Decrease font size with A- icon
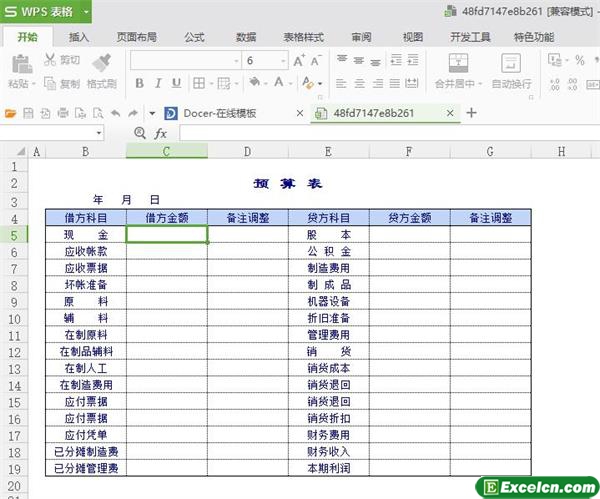 (x=316, y=60)
